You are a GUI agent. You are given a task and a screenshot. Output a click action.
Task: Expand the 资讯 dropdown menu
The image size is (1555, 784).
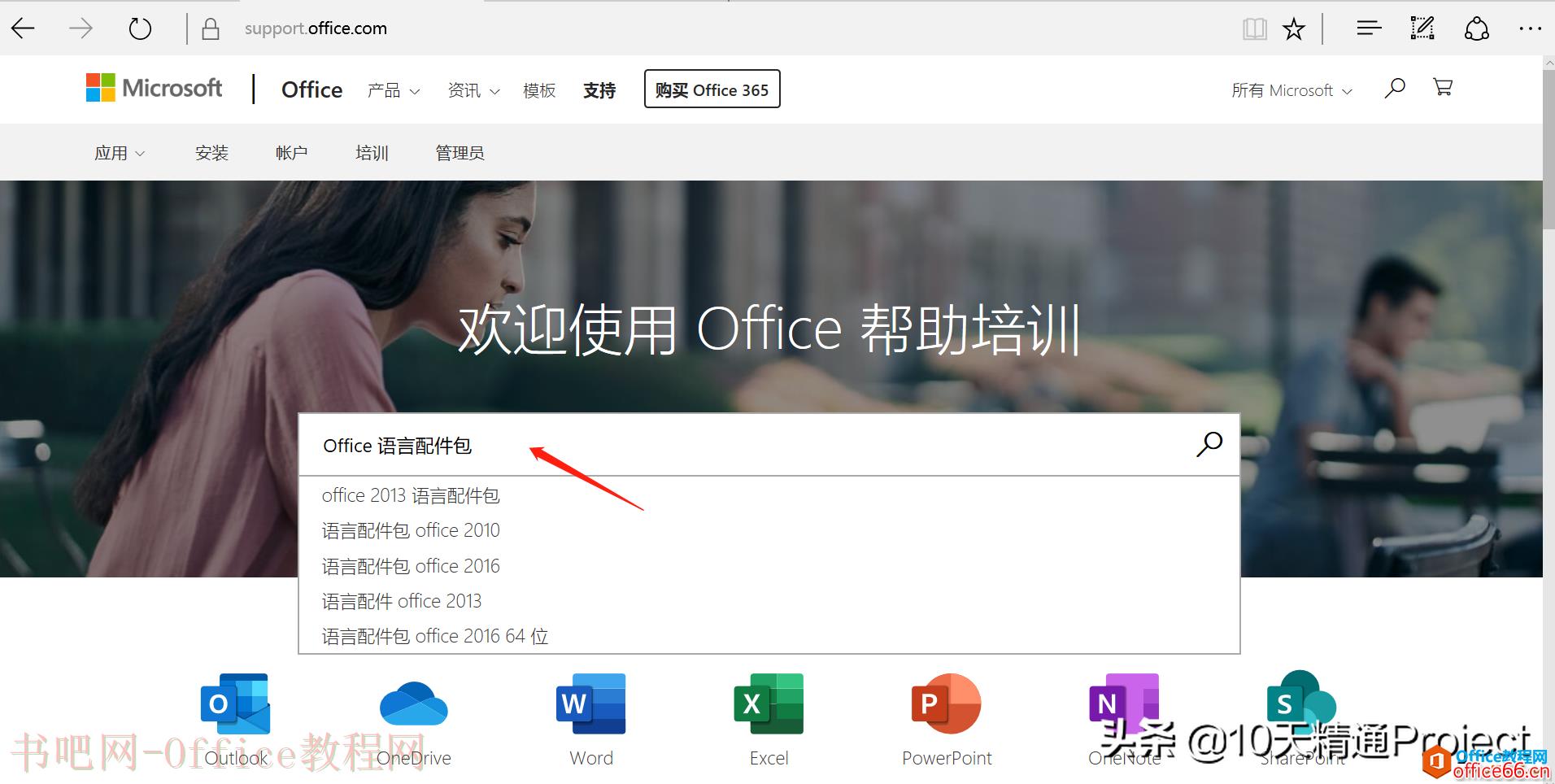pos(473,90)
